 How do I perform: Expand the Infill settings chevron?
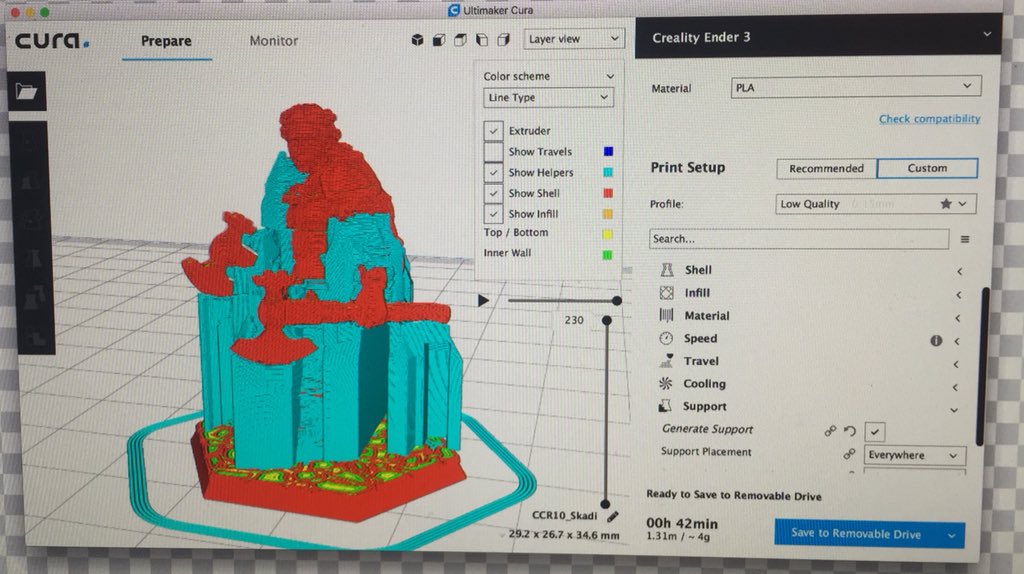959,295
